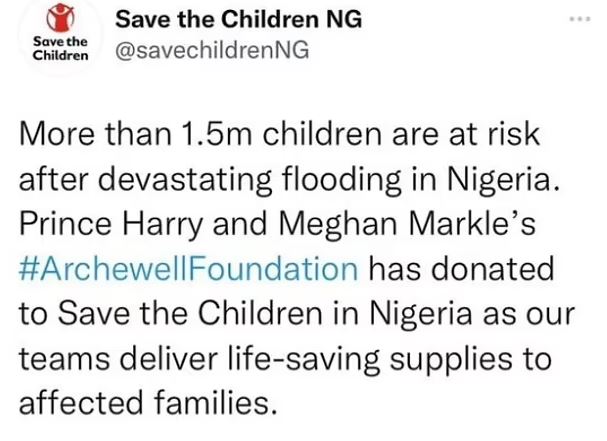Click the closing words "affected families."
Image resolution: width=607 pixels, height=441 pixels.
click(x=146, y=399)
